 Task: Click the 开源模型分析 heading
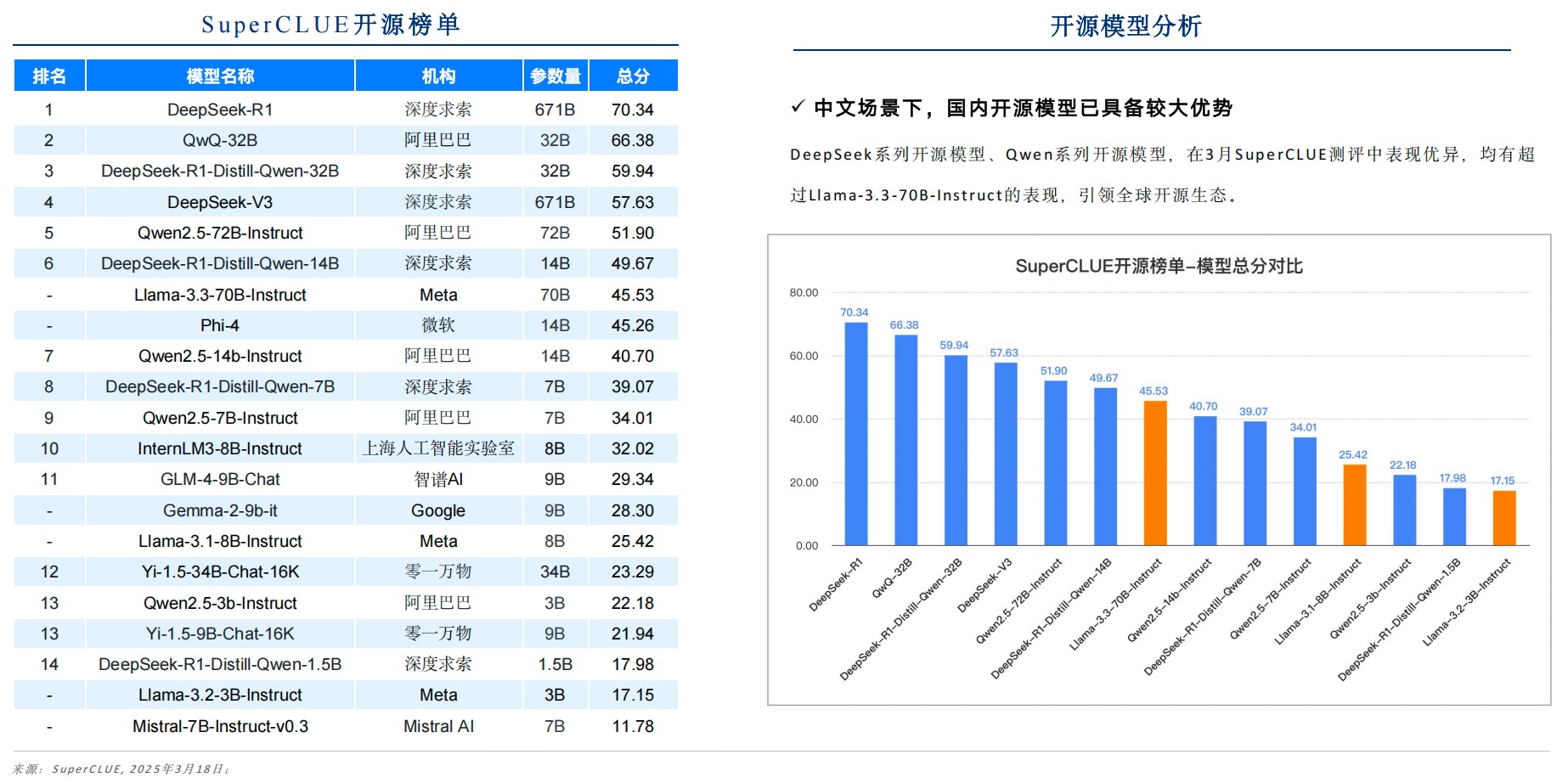pos(1126,26)
